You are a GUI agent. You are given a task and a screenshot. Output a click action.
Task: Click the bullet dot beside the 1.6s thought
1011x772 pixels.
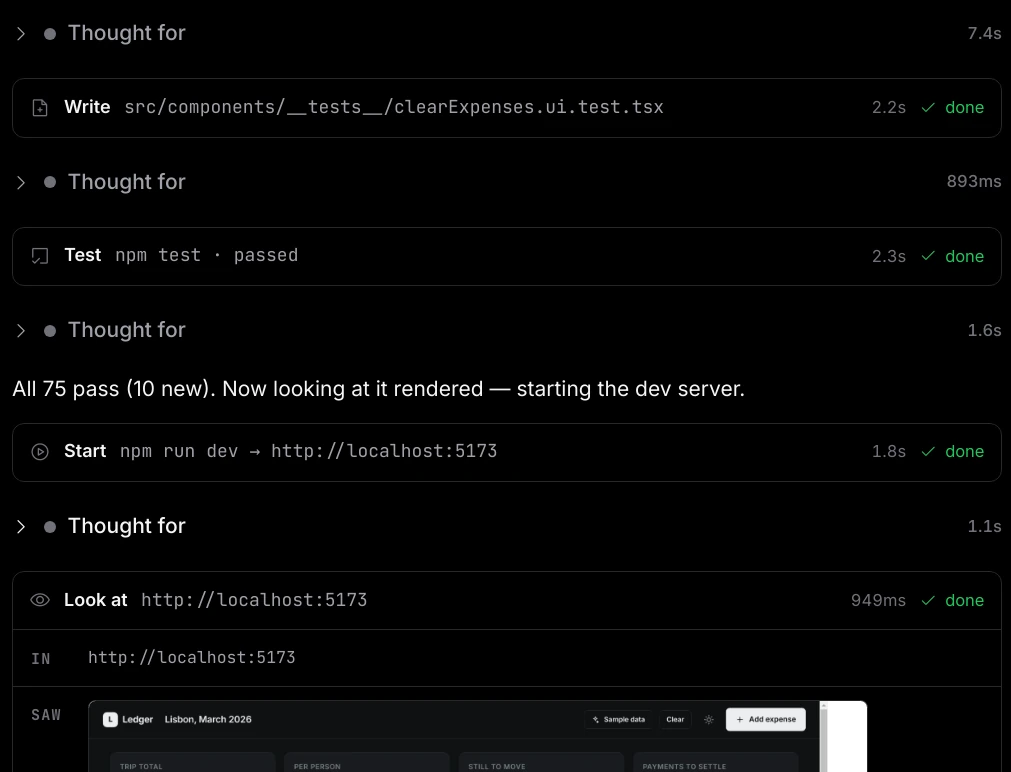click(50, 331)
